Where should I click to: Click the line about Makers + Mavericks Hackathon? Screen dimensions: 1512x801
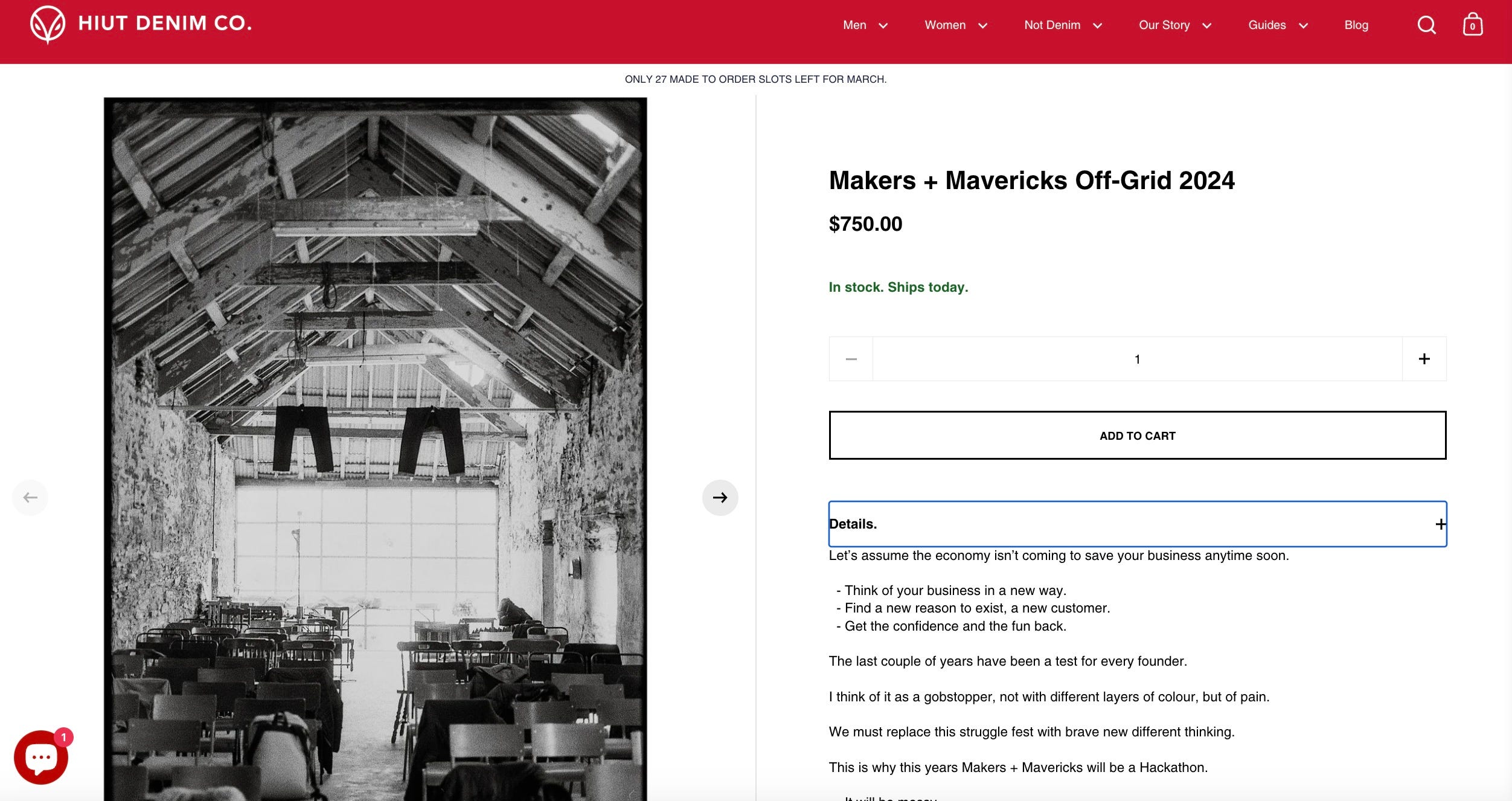click(1018, 768)
